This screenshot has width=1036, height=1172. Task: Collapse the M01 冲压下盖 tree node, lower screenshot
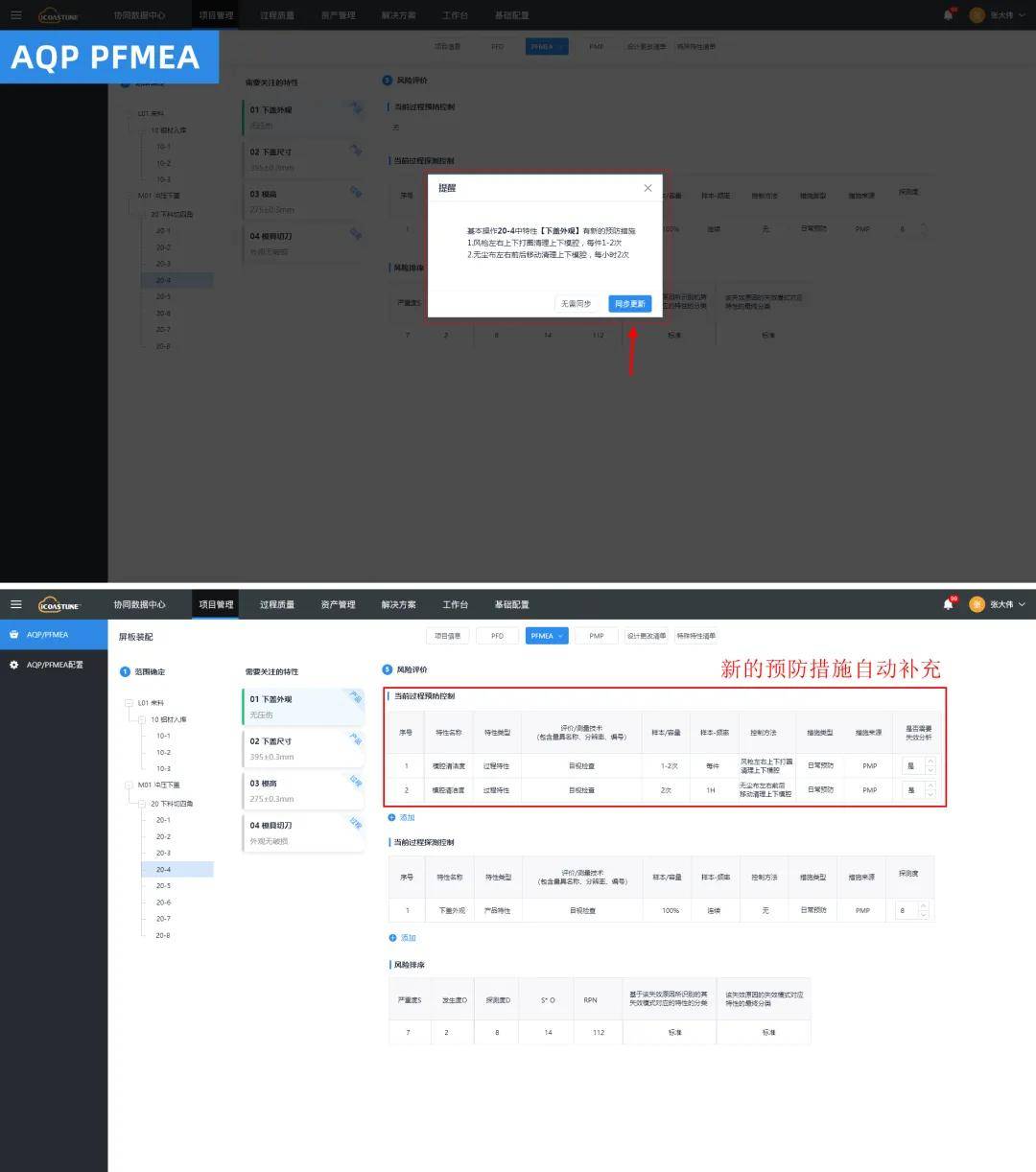tap(129, 785)
